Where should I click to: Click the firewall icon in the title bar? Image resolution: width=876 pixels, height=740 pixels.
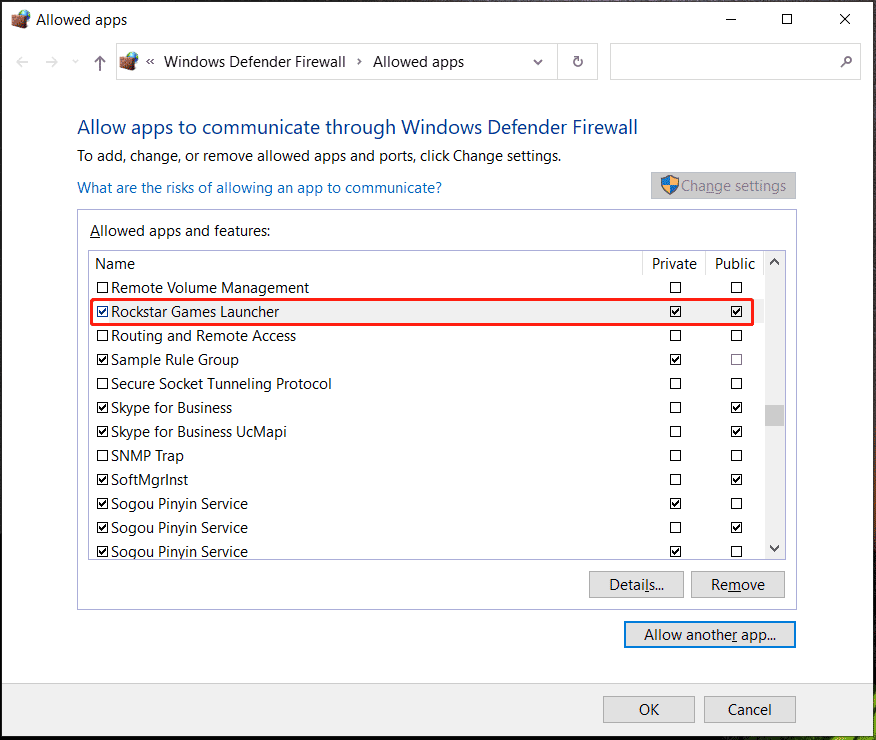coord(20,18)
